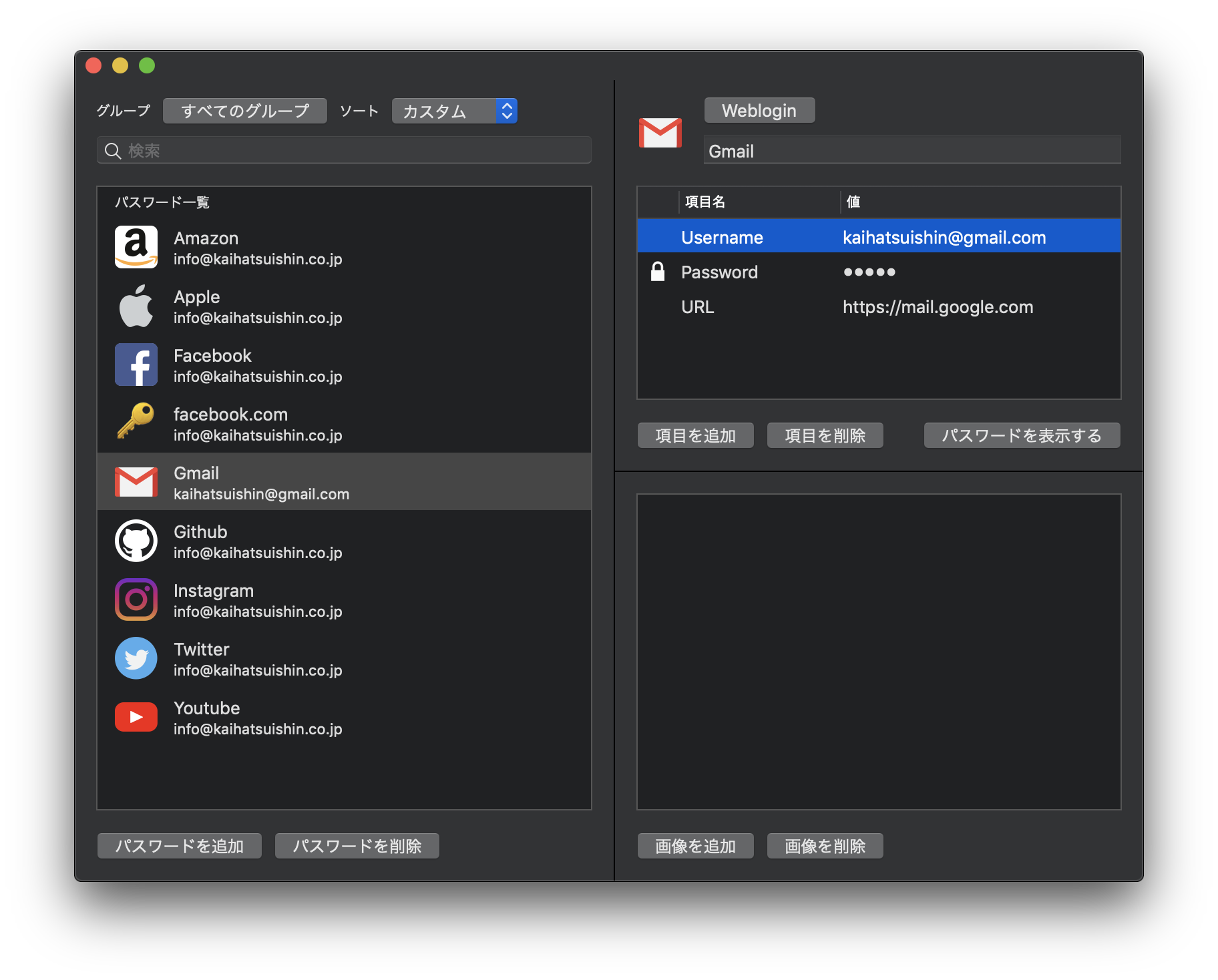Click the 画像を削除 button

825,846
